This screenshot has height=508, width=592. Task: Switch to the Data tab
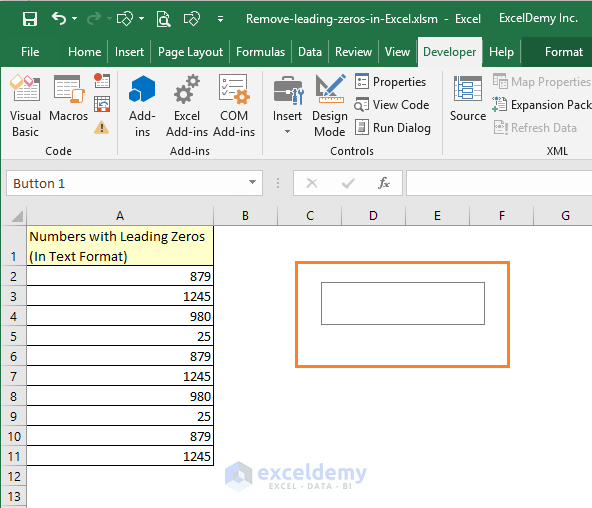310,52
